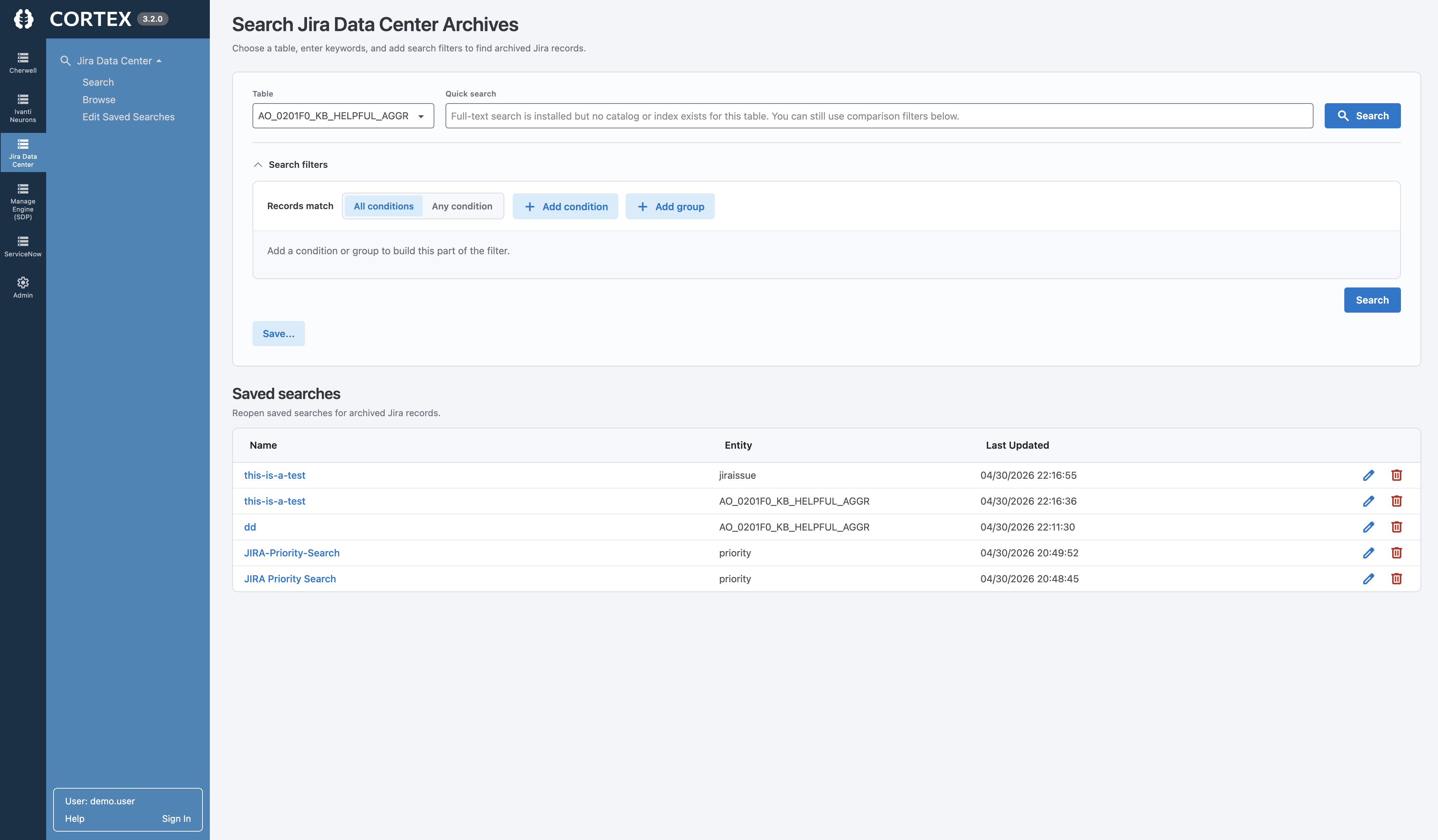Switch to Any condition matching
This screenshot has width=1438, height=840.
coord(462,206)
